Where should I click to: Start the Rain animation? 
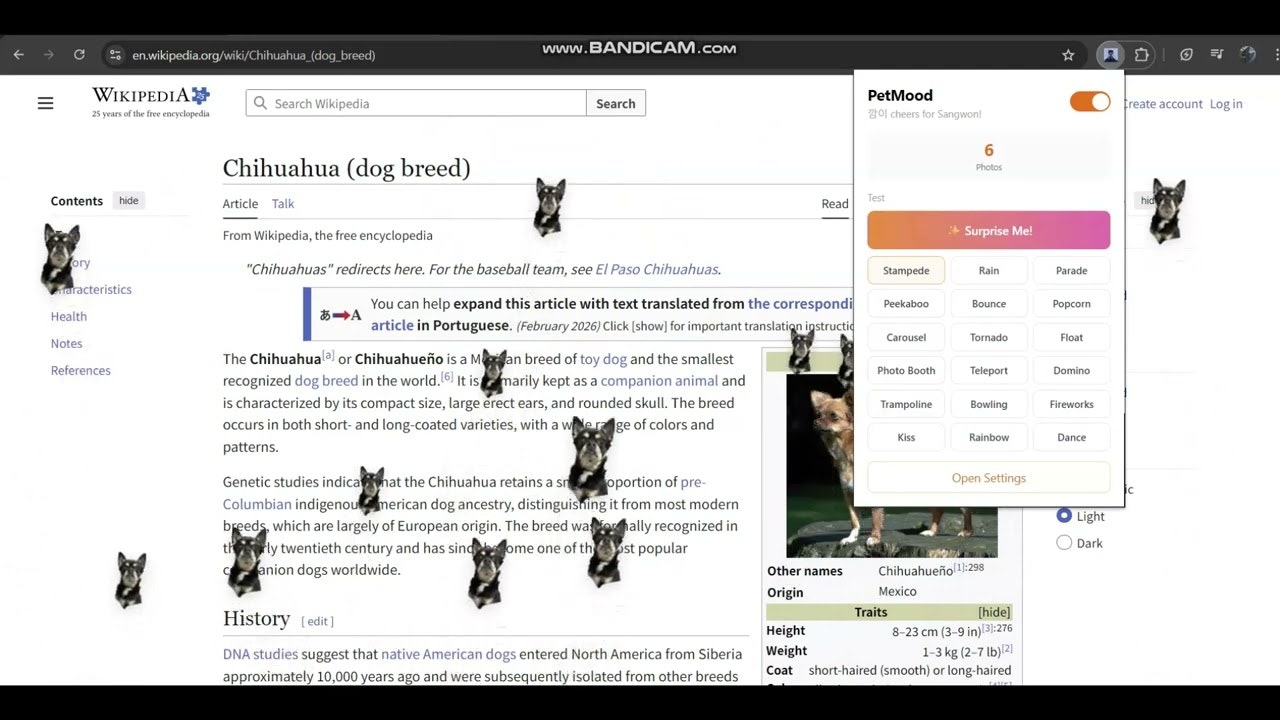(989, 270)
